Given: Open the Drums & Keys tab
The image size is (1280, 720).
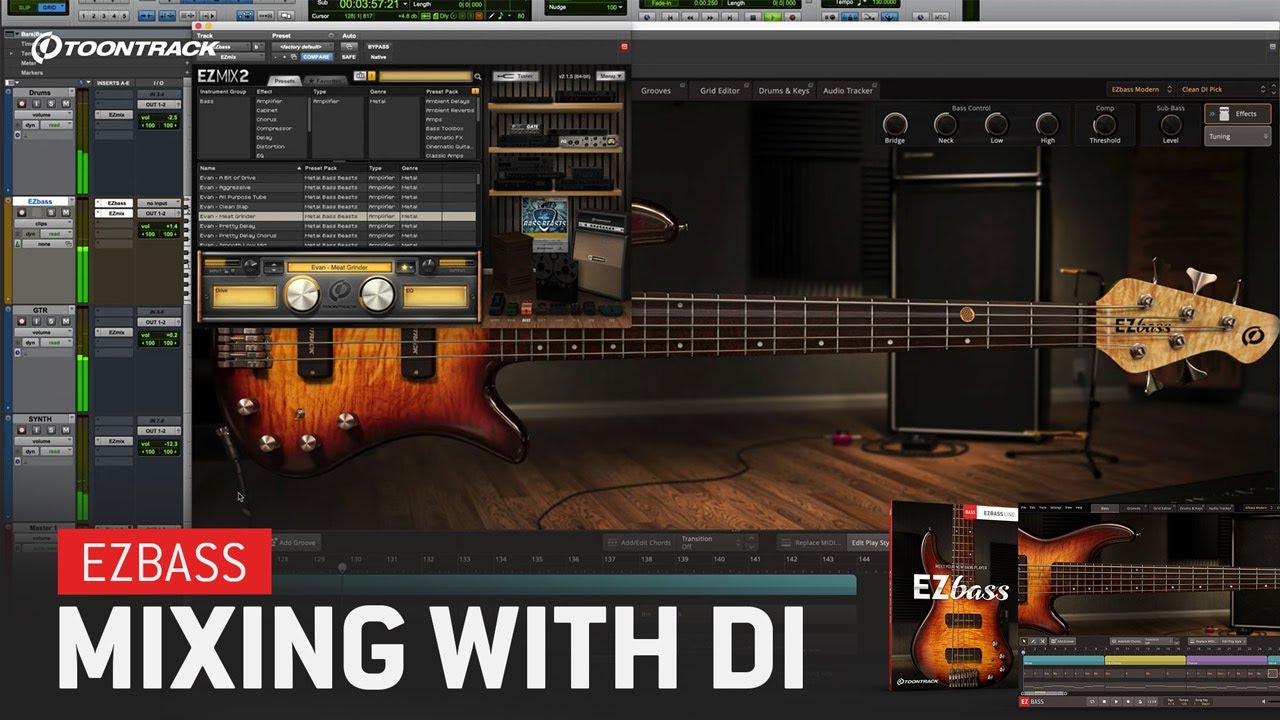Looking at the screenshot, I should click(784, 90).
